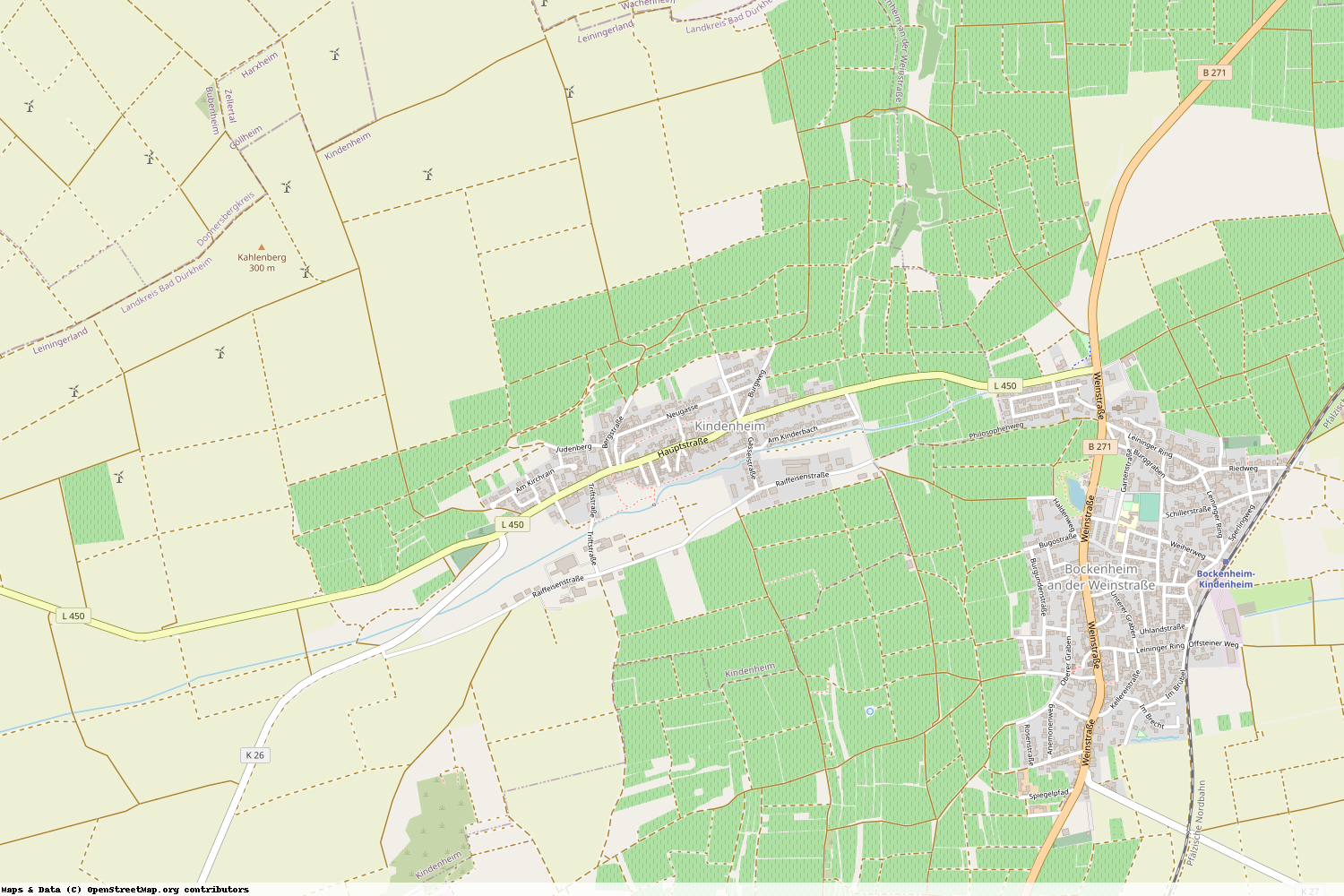This screenshot has height=896, width=1344.
Task: Click the Anemonenweg street label
Action: 1051,728
